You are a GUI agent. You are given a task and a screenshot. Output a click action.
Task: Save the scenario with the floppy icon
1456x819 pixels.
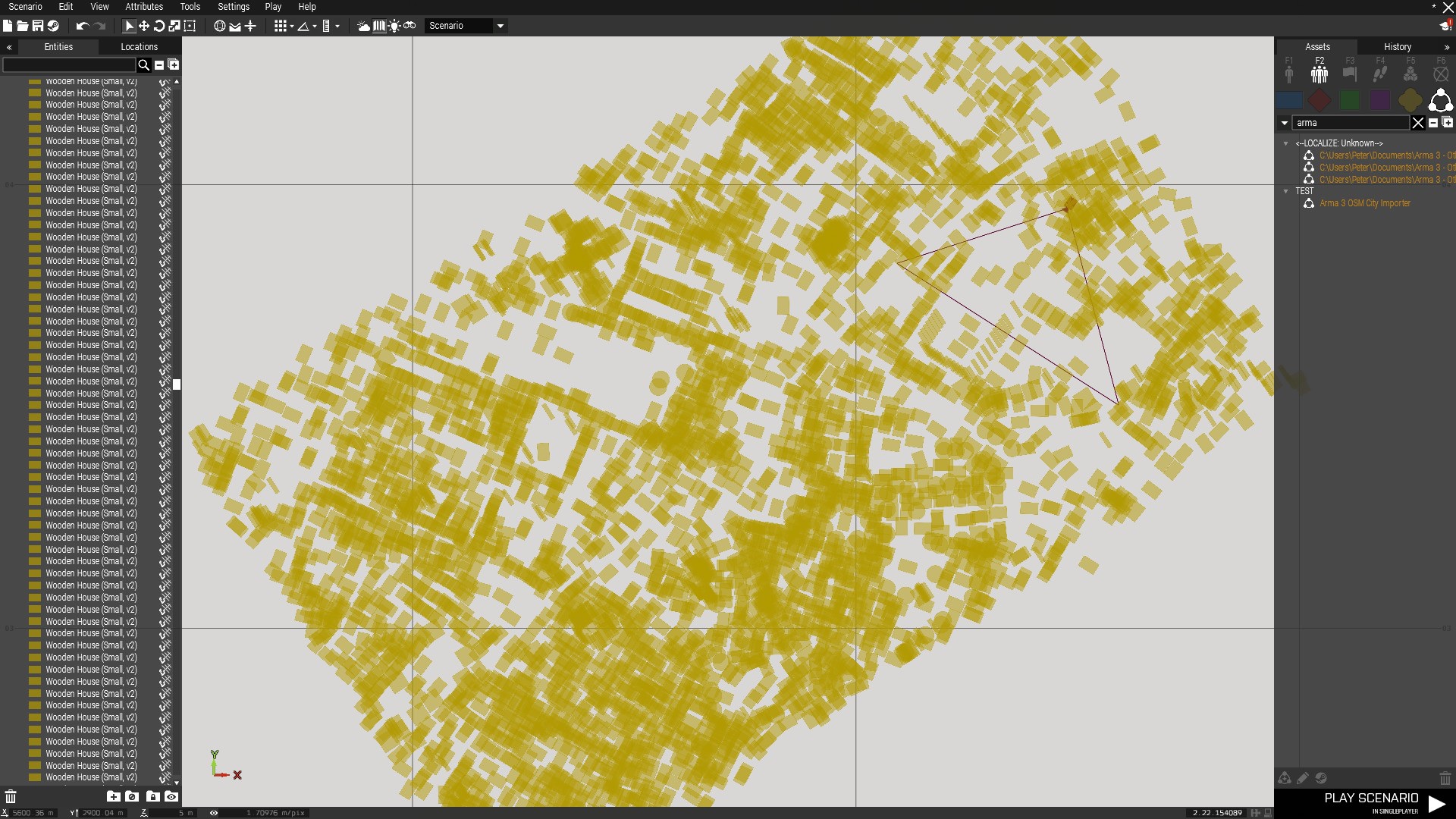click(38, 26)
